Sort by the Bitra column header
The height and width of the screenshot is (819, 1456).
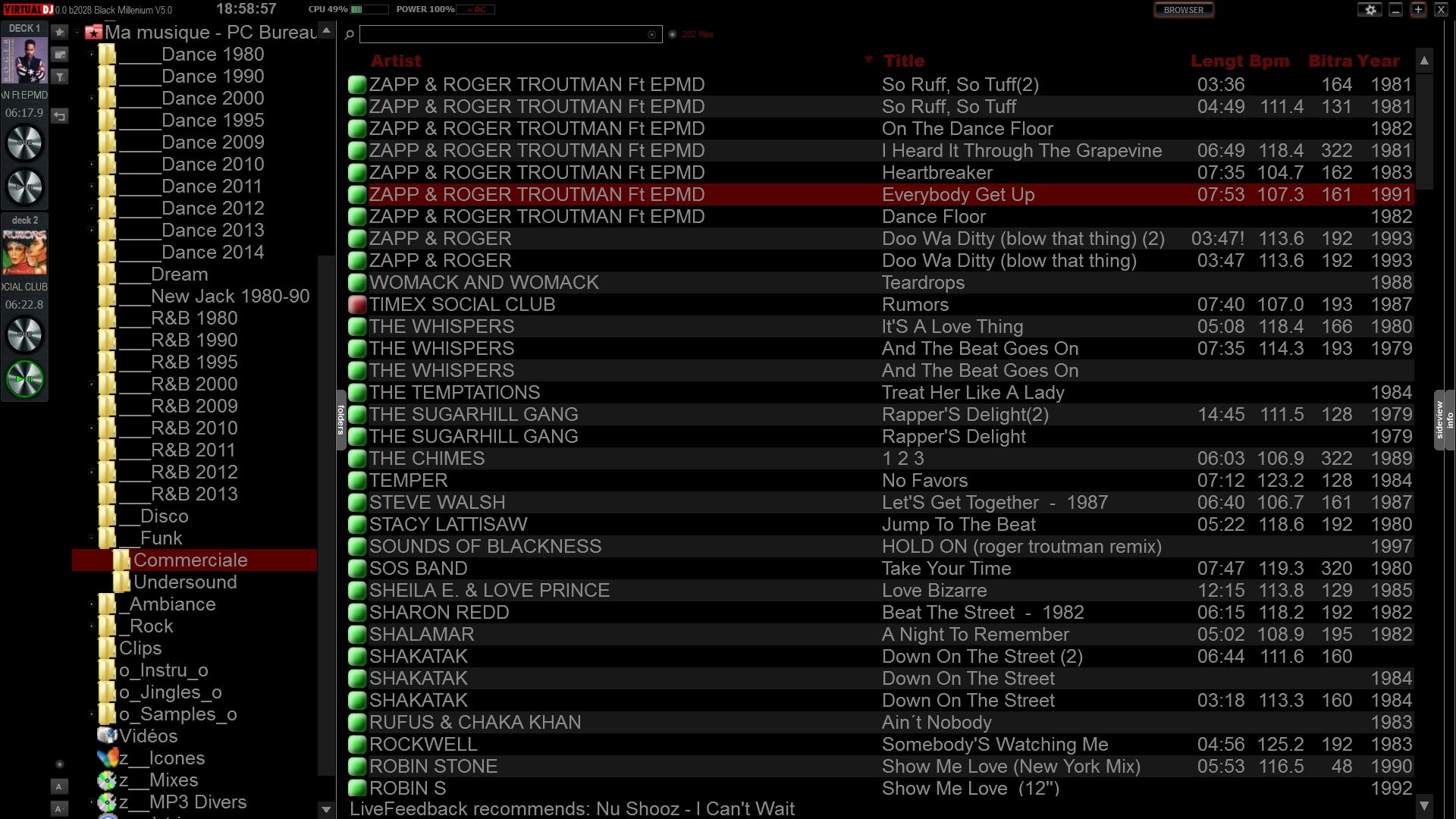click(1330, 61)
